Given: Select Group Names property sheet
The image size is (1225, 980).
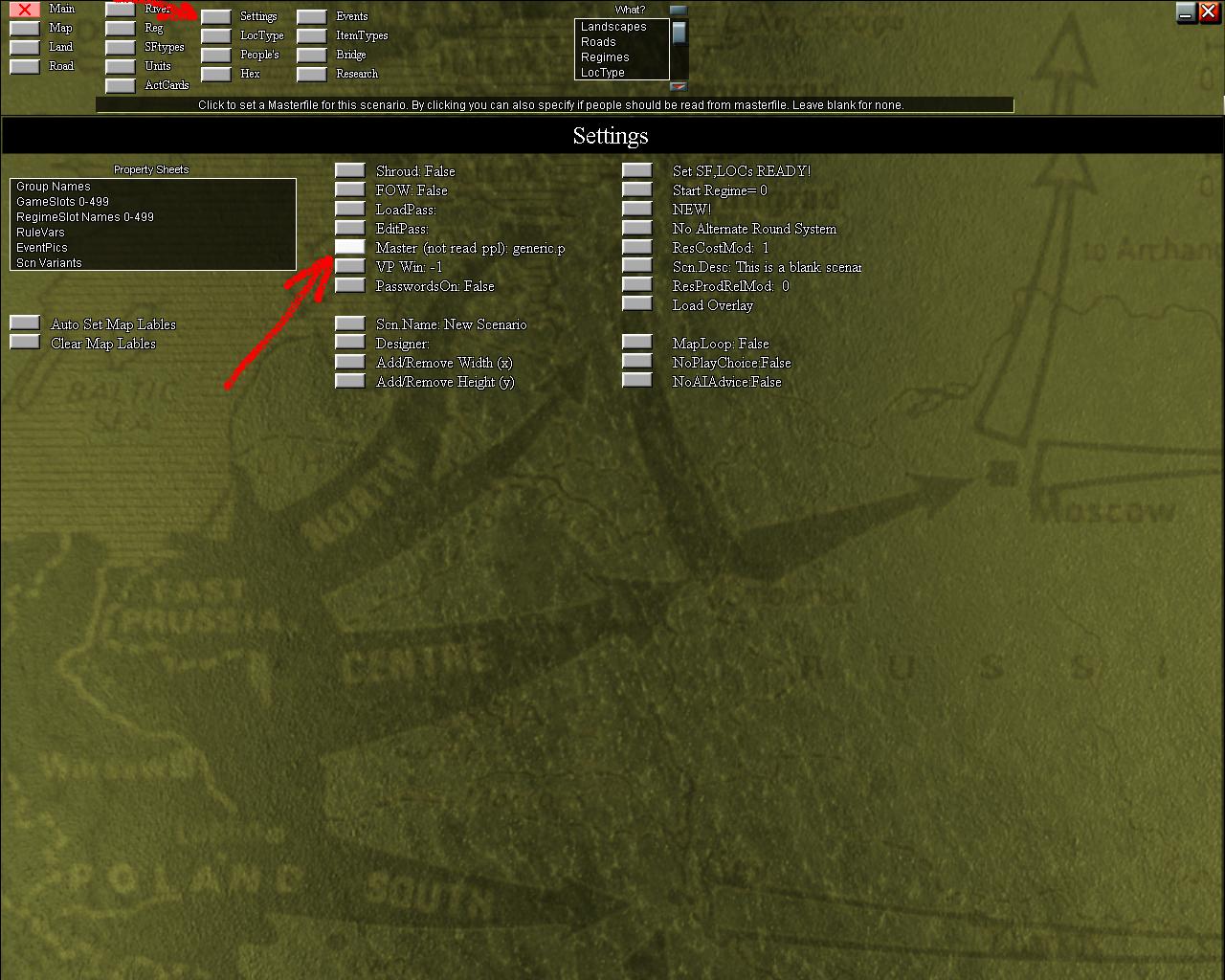Looking at the screenshot, I should coord(153,187).
